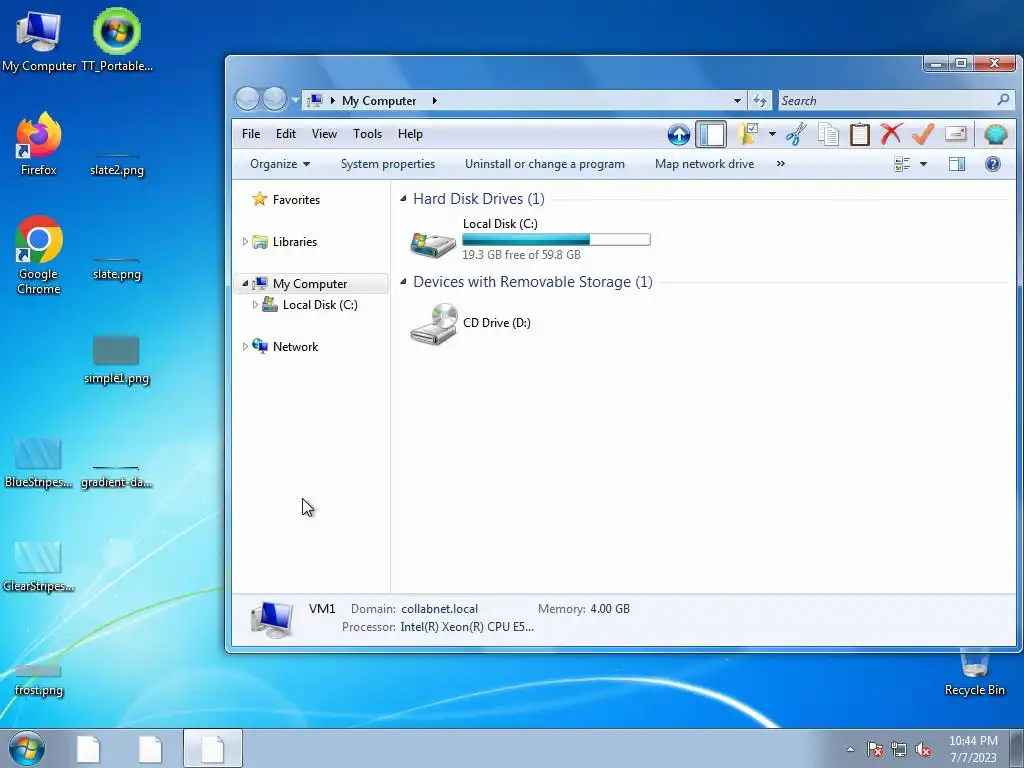Open the View menu
The width and height of the screenshot is (1024, 768).
coord(324,134)
